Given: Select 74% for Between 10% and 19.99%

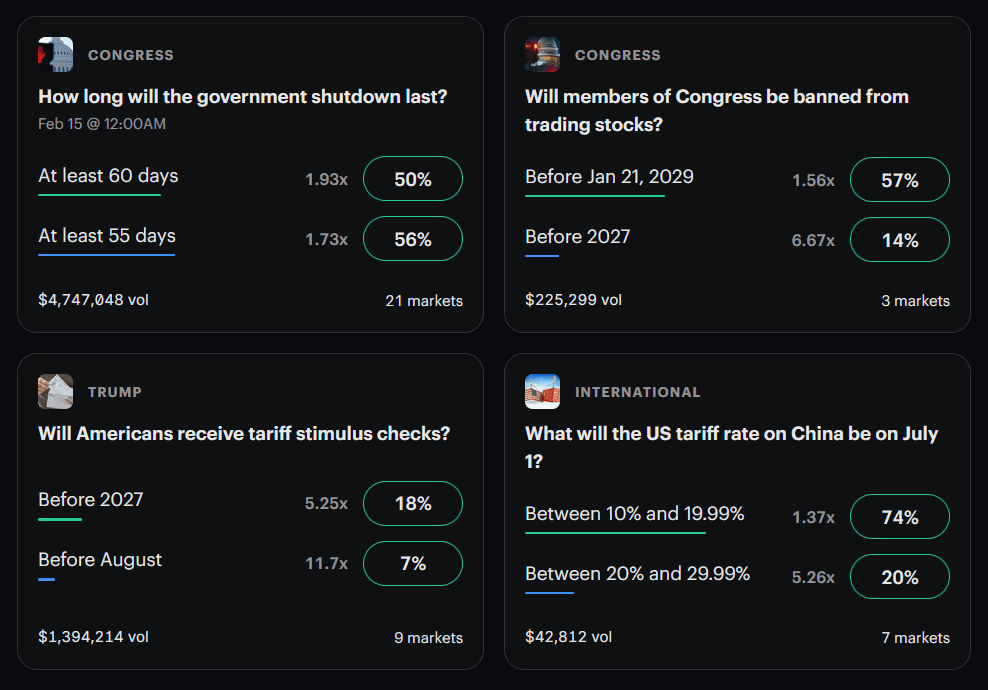Looking at the screenshot, I should [x=899, y=517].
